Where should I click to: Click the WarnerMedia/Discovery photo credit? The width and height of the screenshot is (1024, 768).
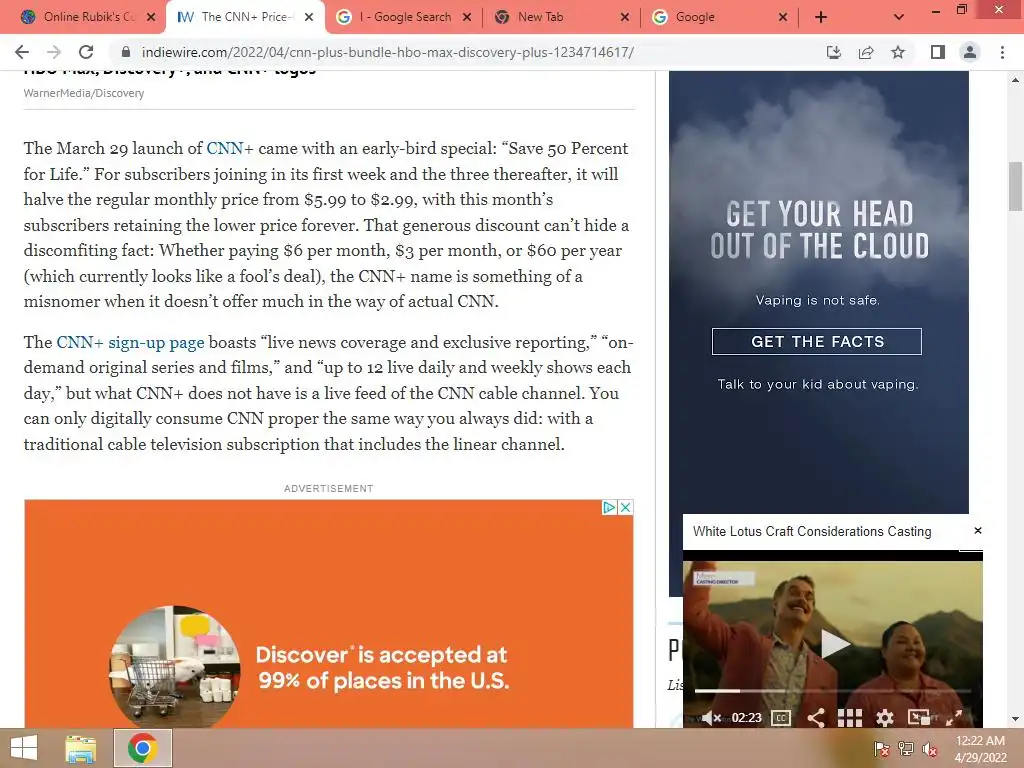84,93
